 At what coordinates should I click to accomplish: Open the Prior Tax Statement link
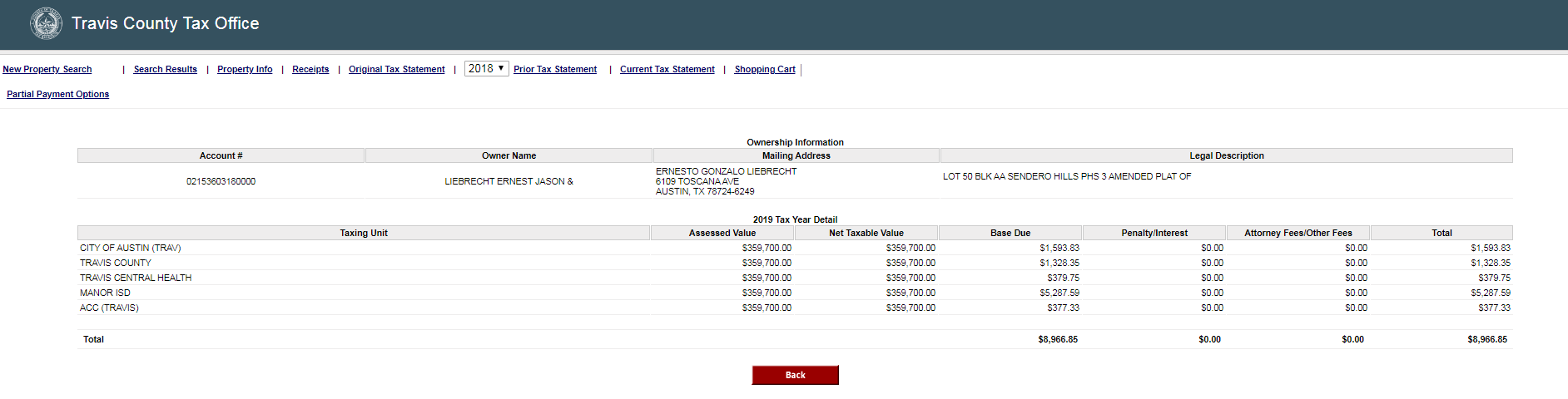point(555,70)
